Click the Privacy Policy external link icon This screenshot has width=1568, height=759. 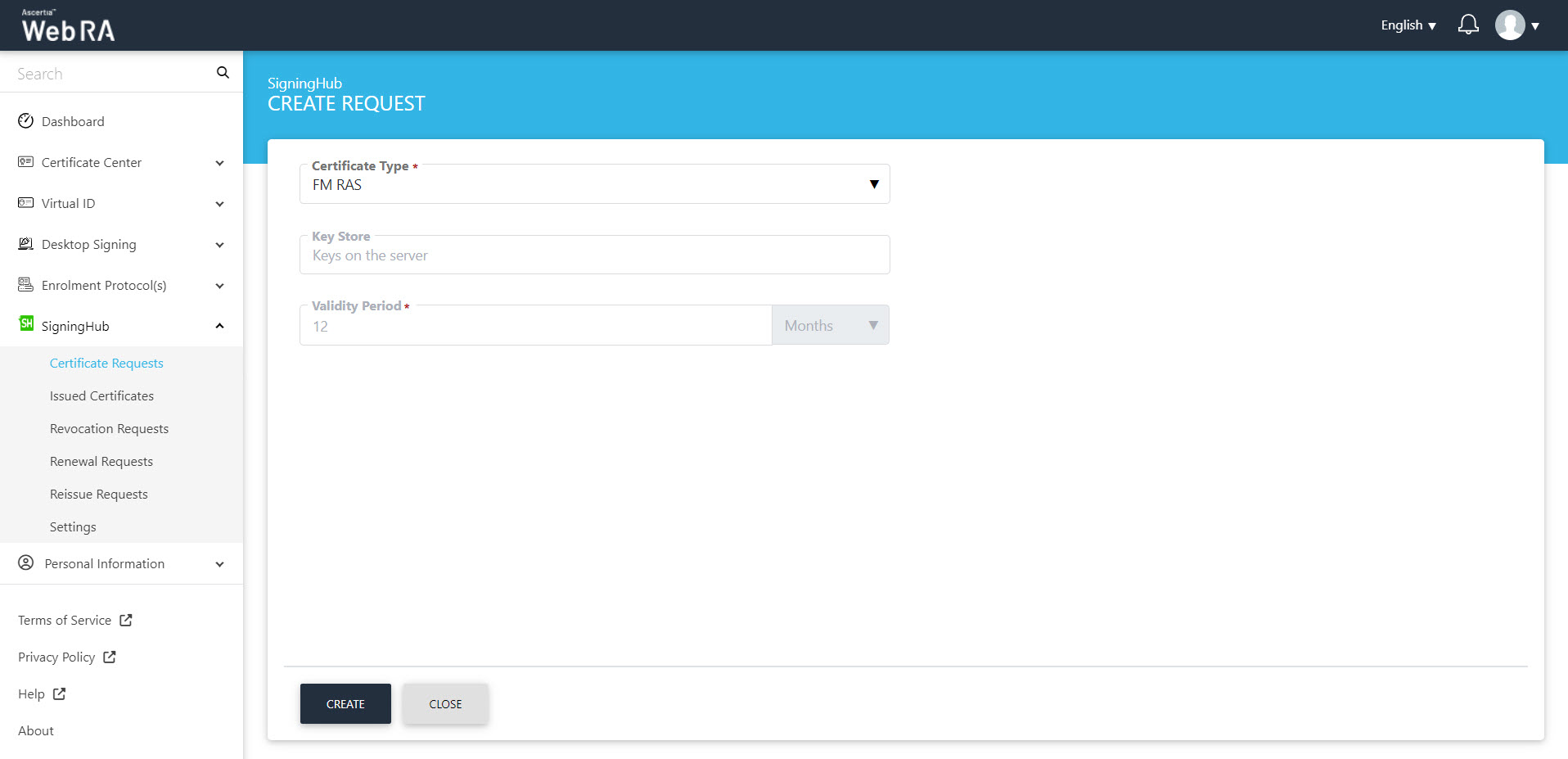click(110, 657)
